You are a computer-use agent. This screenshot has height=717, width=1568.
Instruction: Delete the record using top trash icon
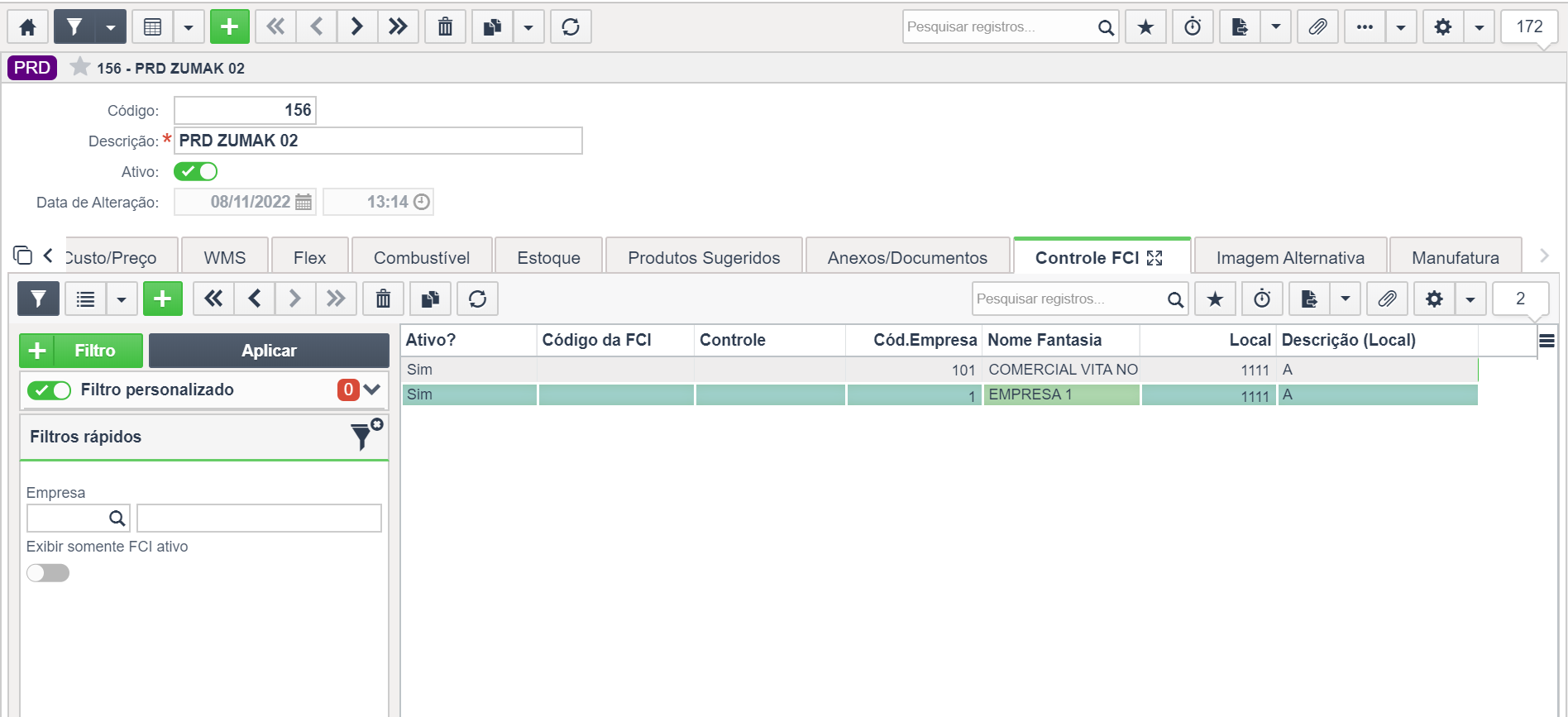coord(445,27)
